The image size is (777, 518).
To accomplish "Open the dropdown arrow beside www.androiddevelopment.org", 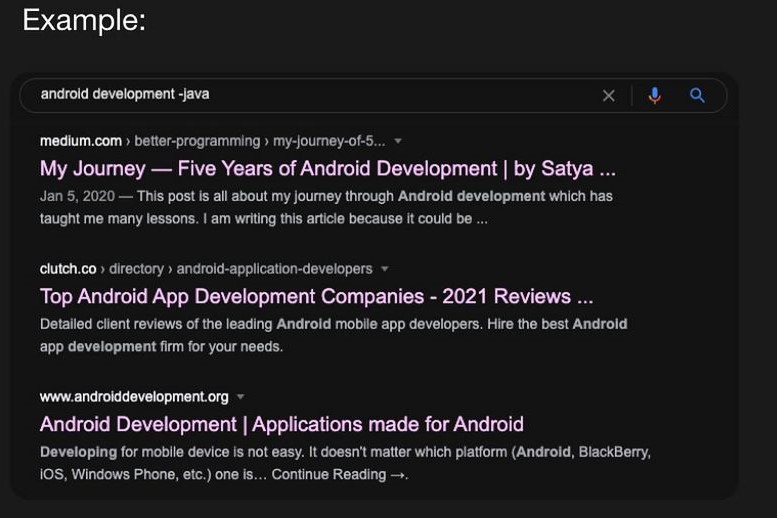I will [x=241, y=397].
